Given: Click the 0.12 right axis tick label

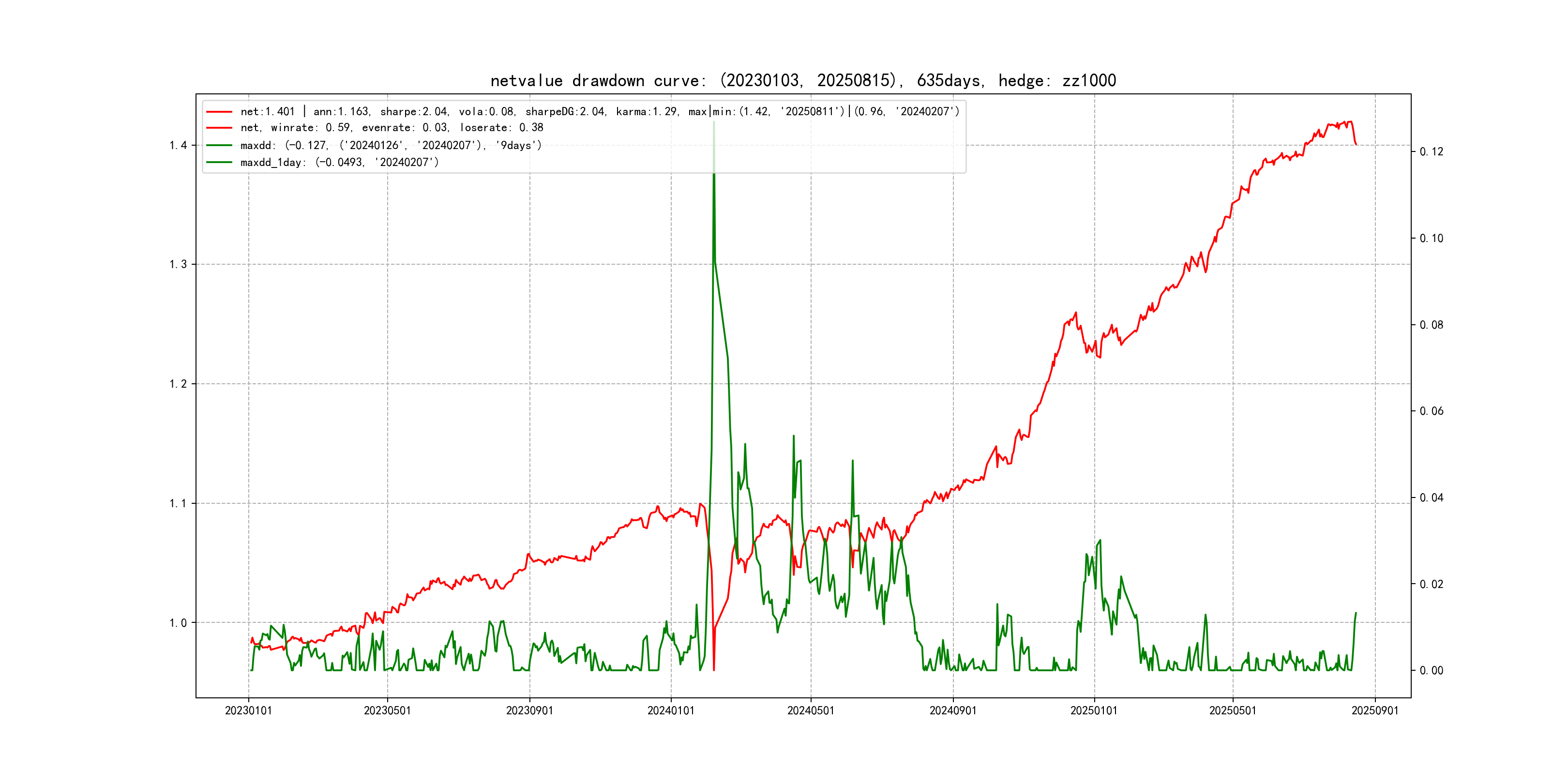Looking at the screenshot, I should click(x=1431, y=151).
